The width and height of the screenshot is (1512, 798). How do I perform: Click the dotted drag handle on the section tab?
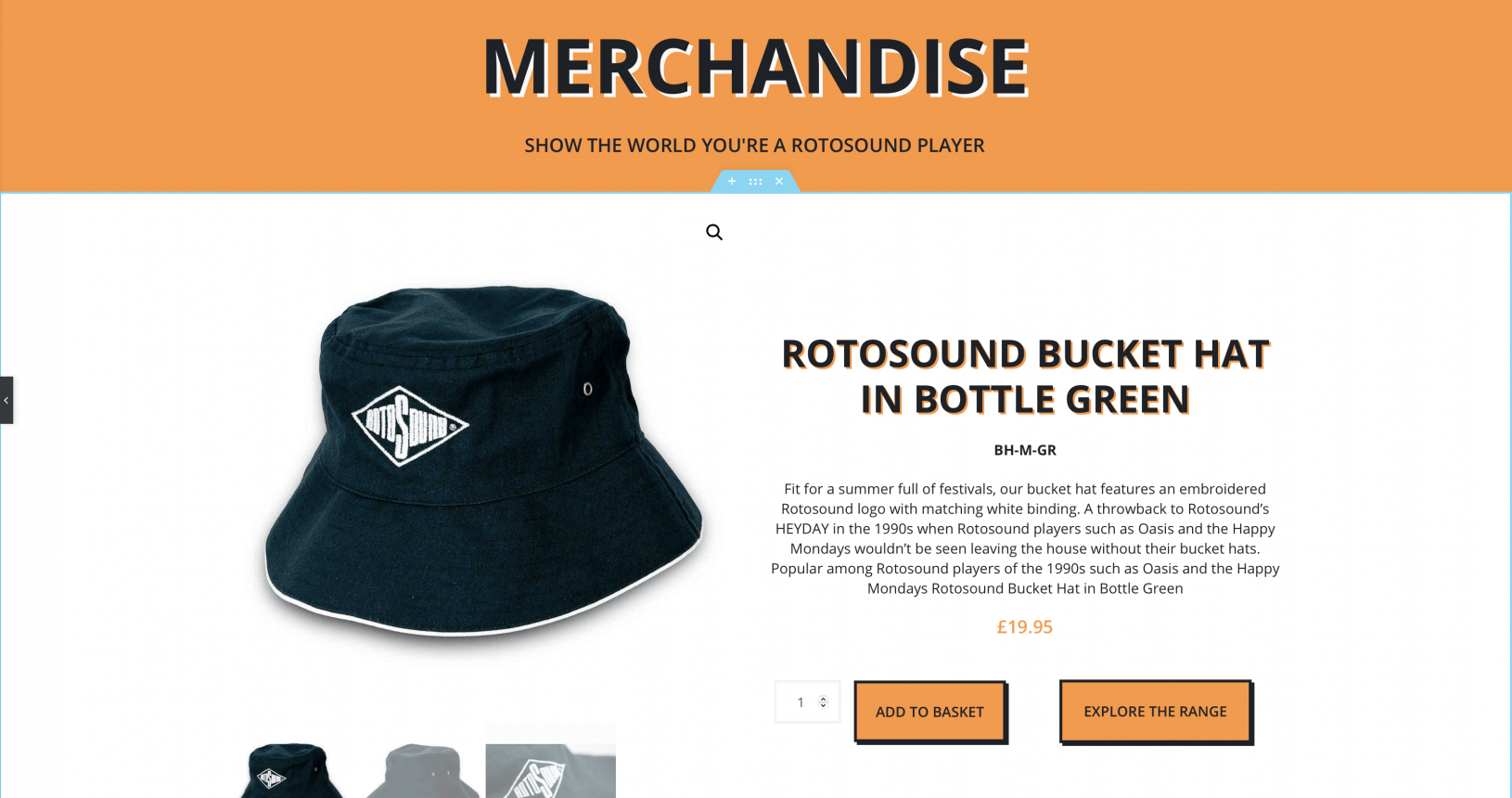tap(755, 181)
